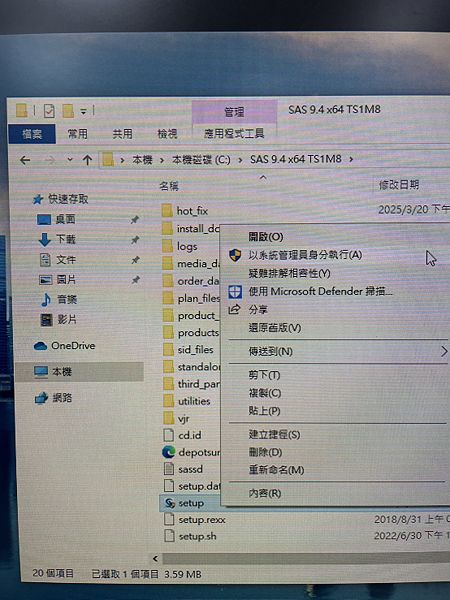Click the Downloads arrow icon in Quick access
The image size is (450, 600).
tap(45, 240)
